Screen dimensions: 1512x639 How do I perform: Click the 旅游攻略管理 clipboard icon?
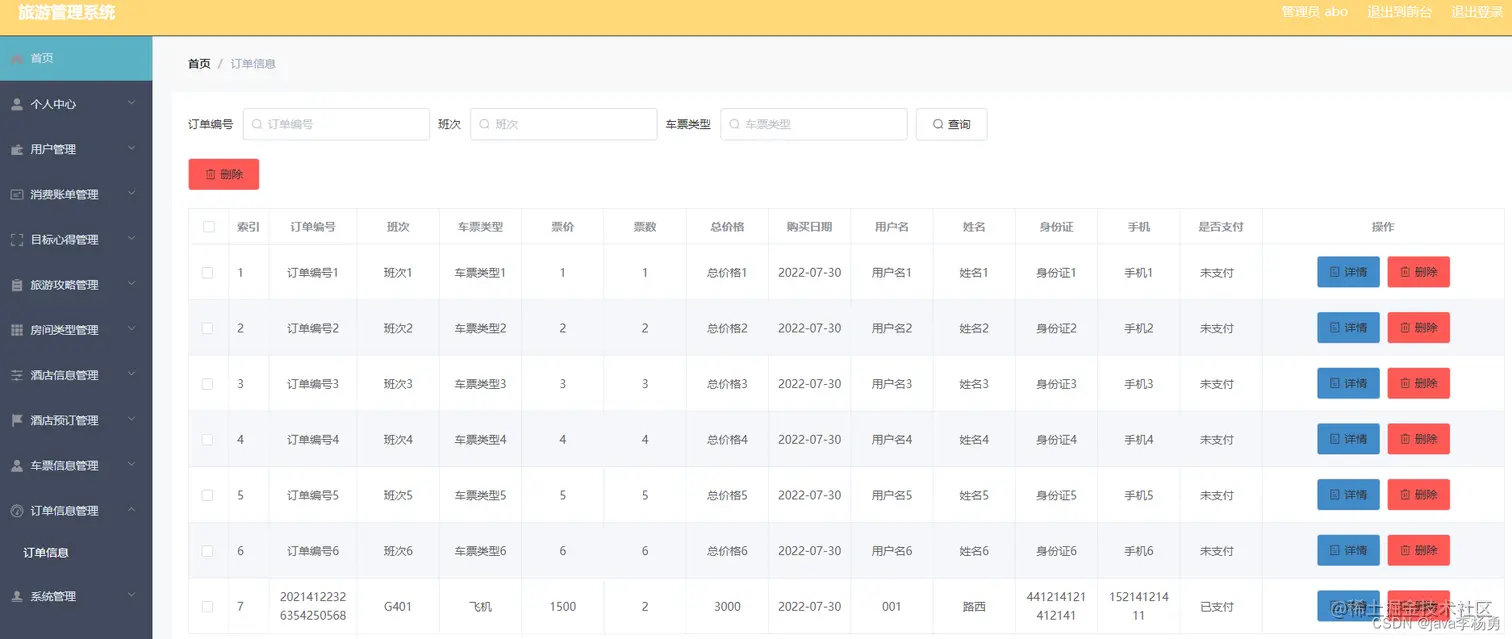point(17,285)
